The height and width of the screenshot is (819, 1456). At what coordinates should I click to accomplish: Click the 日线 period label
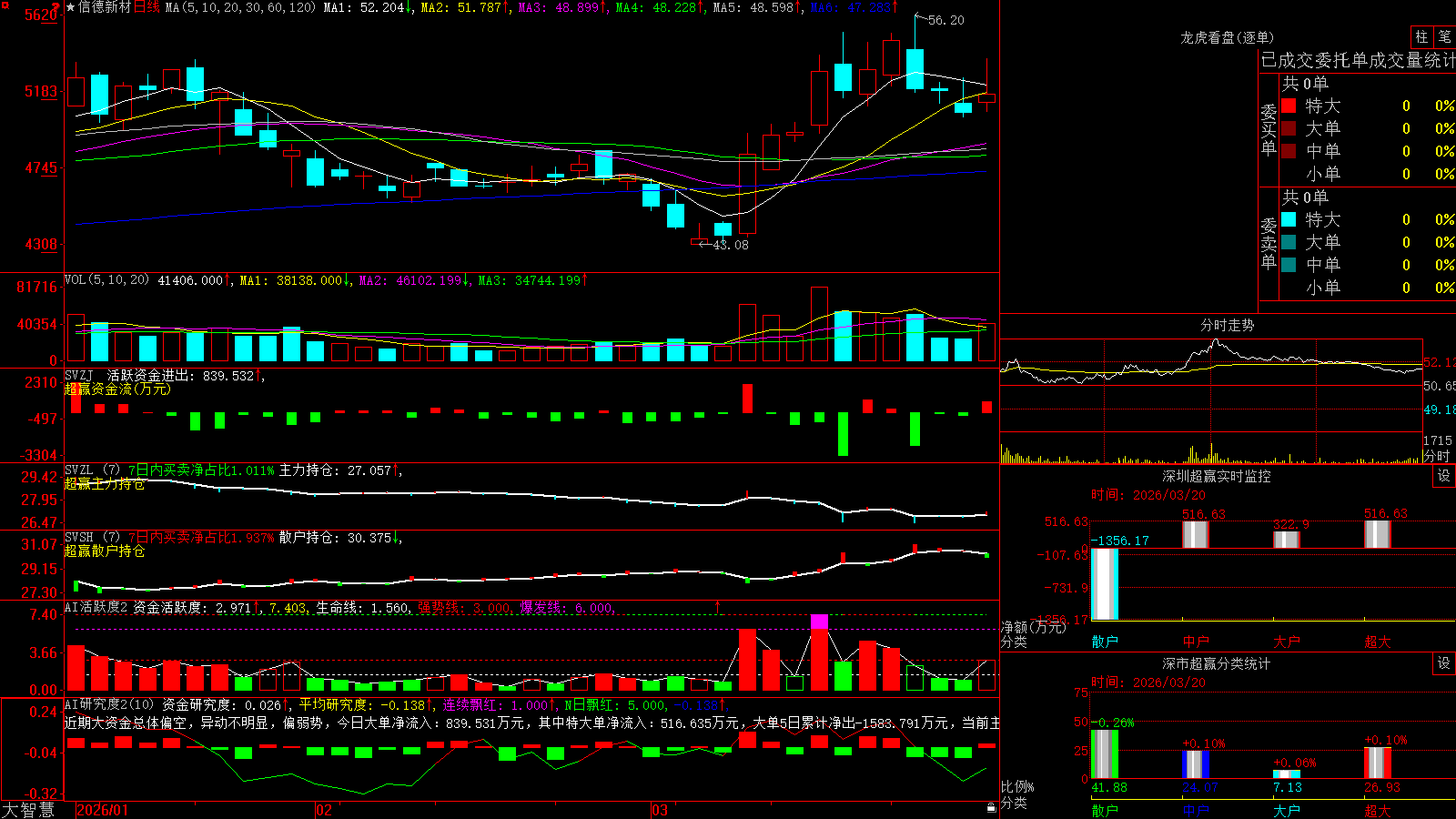click(x=147, y=7)
